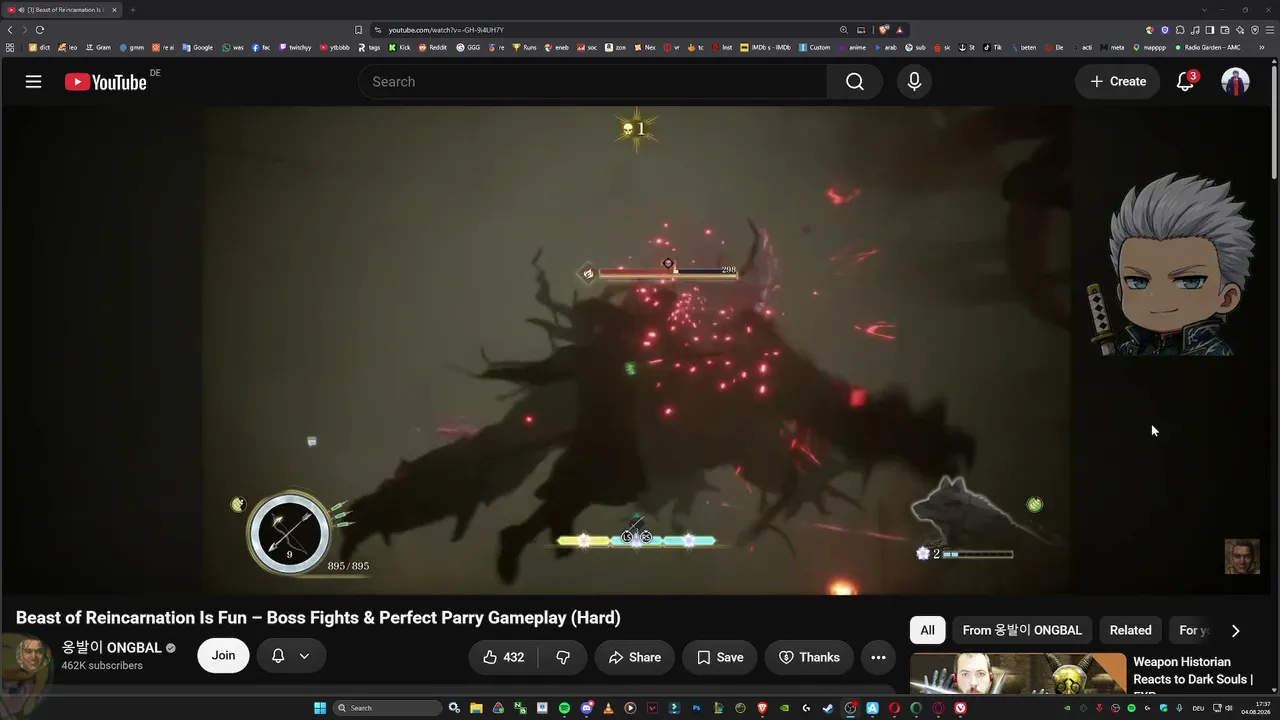The width and height of the screenshot is (1280, 720).
Task: Bookmark this page from address bar
Action: click(358, 30)
